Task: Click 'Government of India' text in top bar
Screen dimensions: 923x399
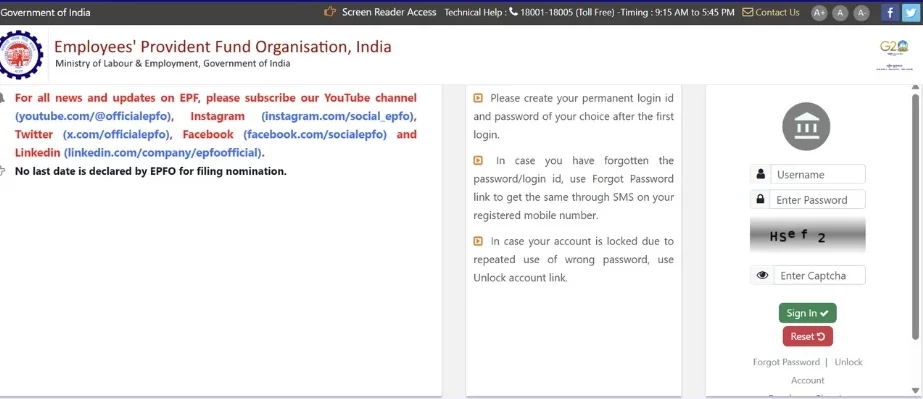Action: click(x=45, y=12)
